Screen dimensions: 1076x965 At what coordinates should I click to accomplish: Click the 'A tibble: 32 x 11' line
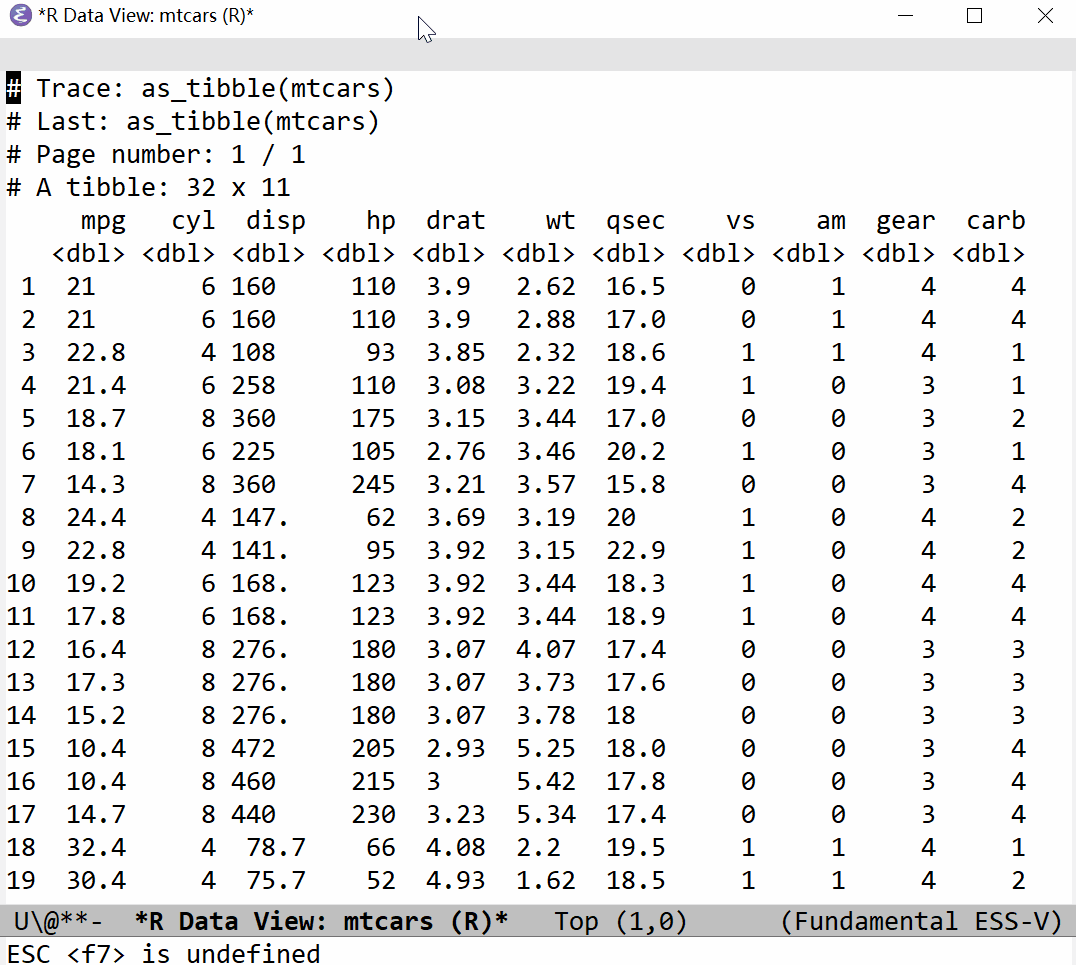(162, 188)
